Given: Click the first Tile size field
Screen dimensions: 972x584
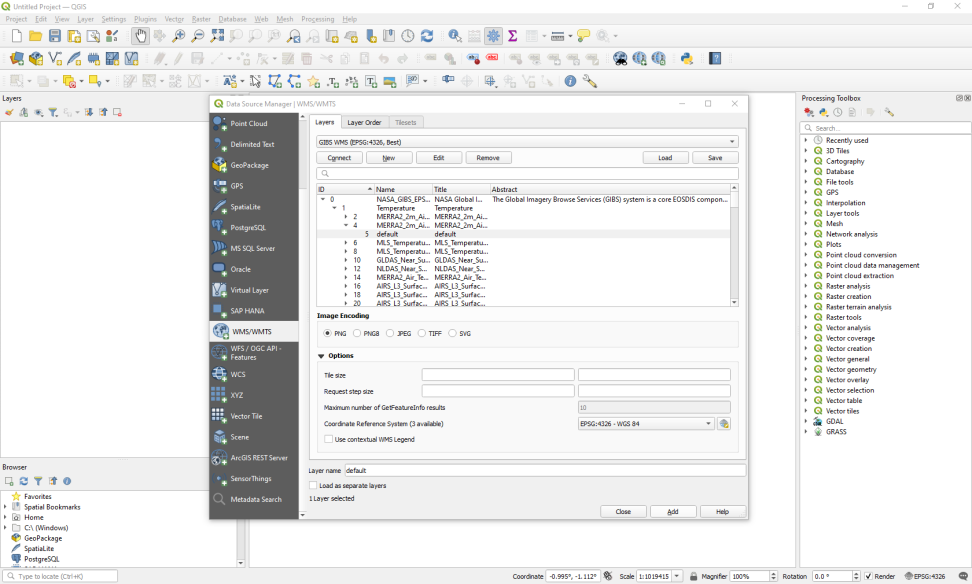Looking at the screenshot, I should pos(498,375).
